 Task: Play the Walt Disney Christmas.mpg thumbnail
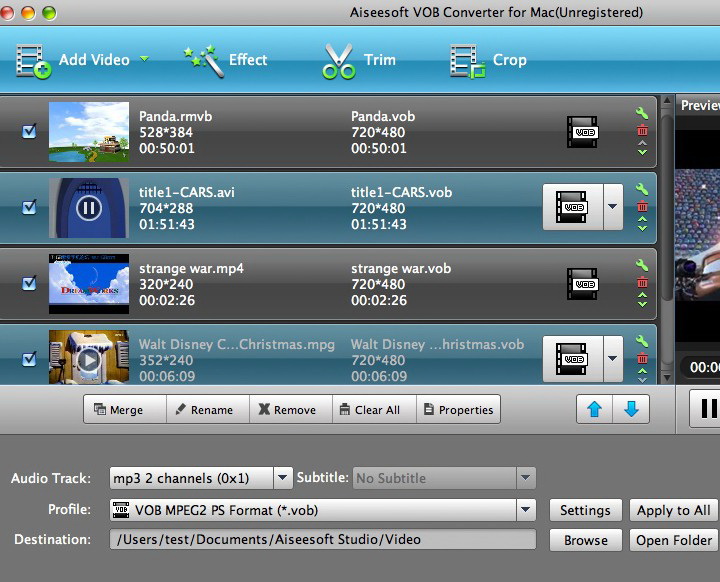pos(89,360)
